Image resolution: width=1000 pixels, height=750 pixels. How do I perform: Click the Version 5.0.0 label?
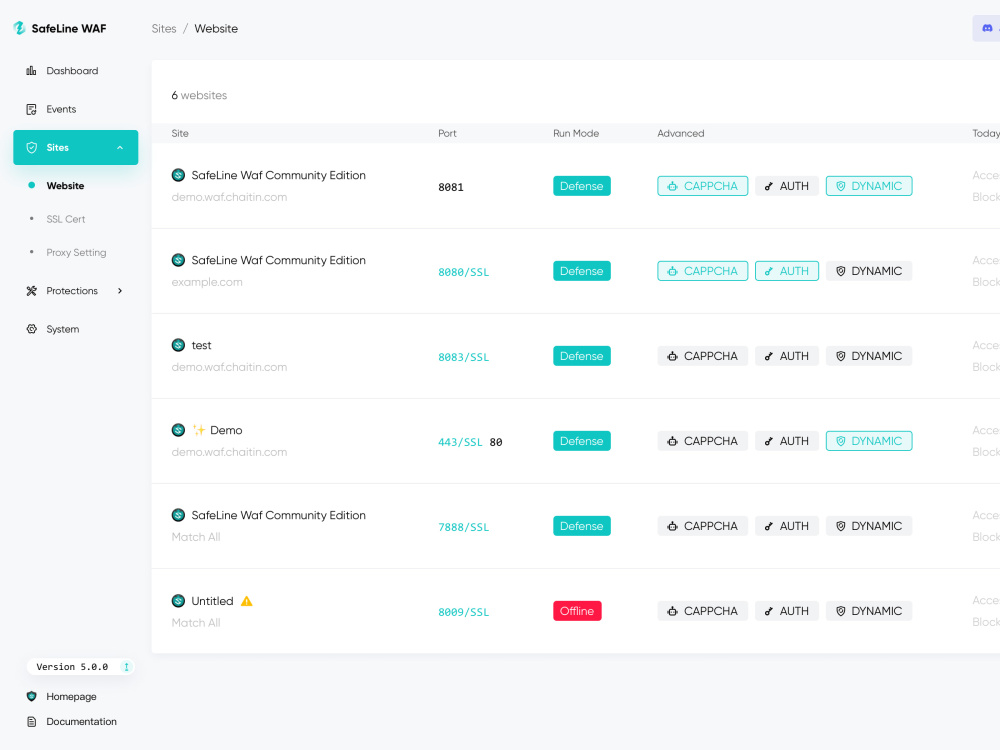click(72, 666)
